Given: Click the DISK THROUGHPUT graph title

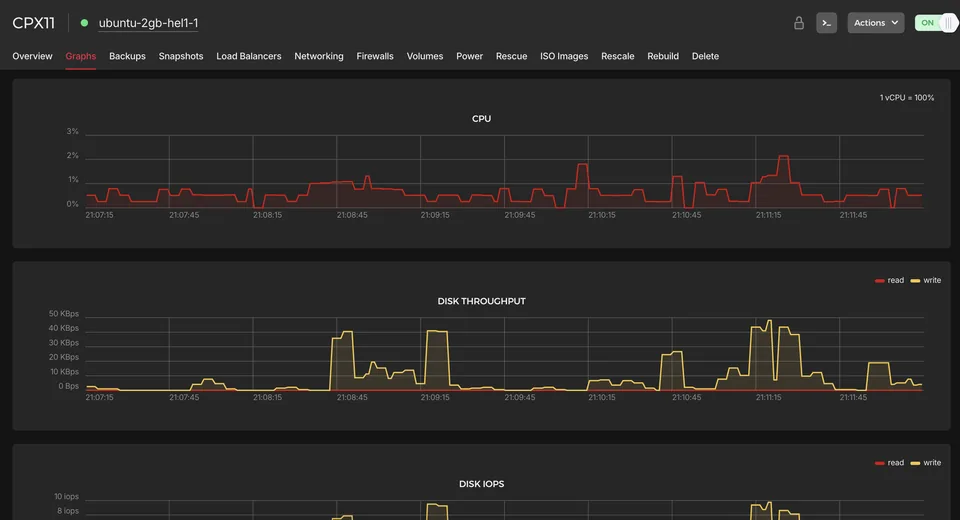Looking at the screenshot, I should coord(481,301).
